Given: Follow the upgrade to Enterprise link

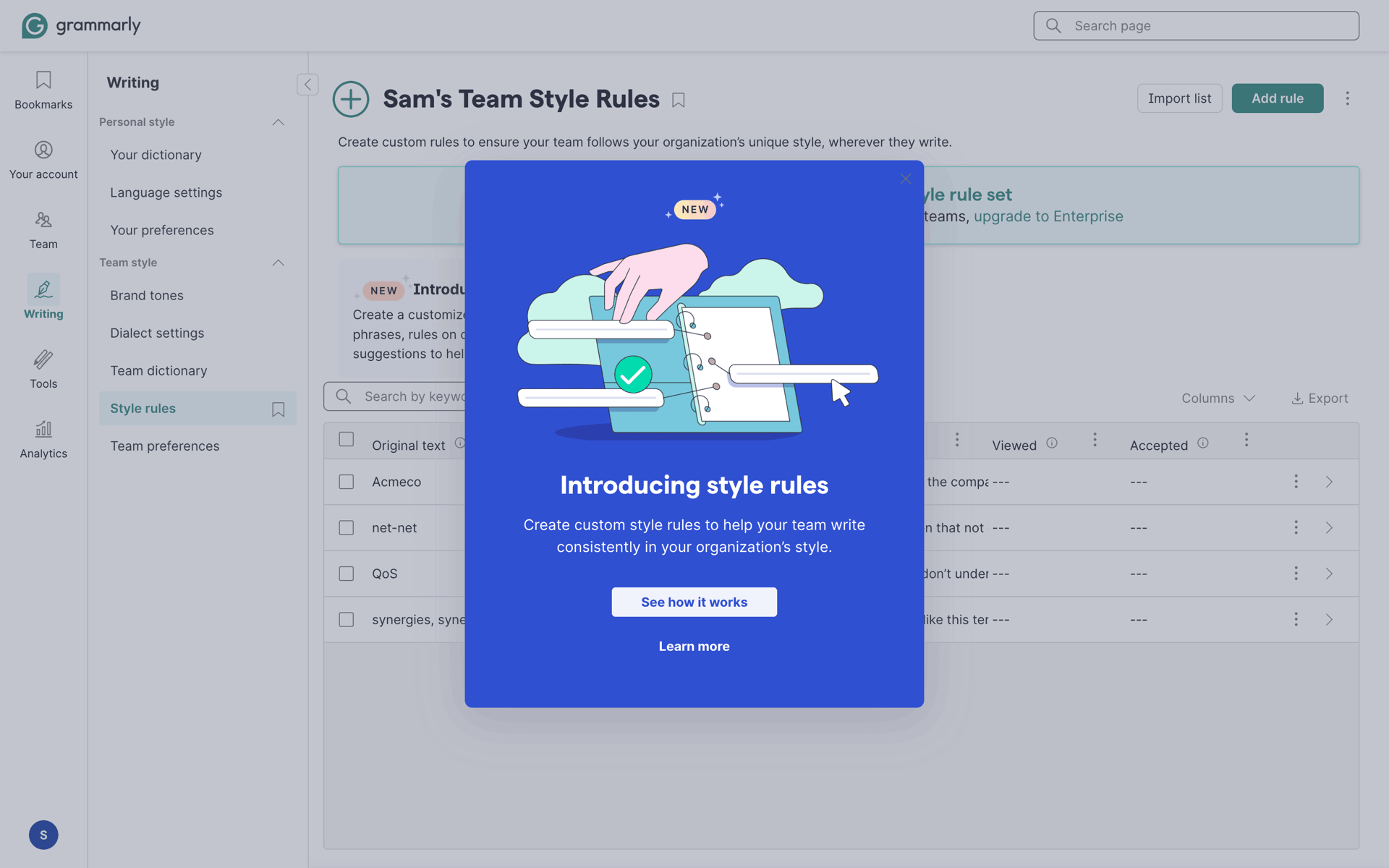Looking at the screenshot, I should [1048, 216].
